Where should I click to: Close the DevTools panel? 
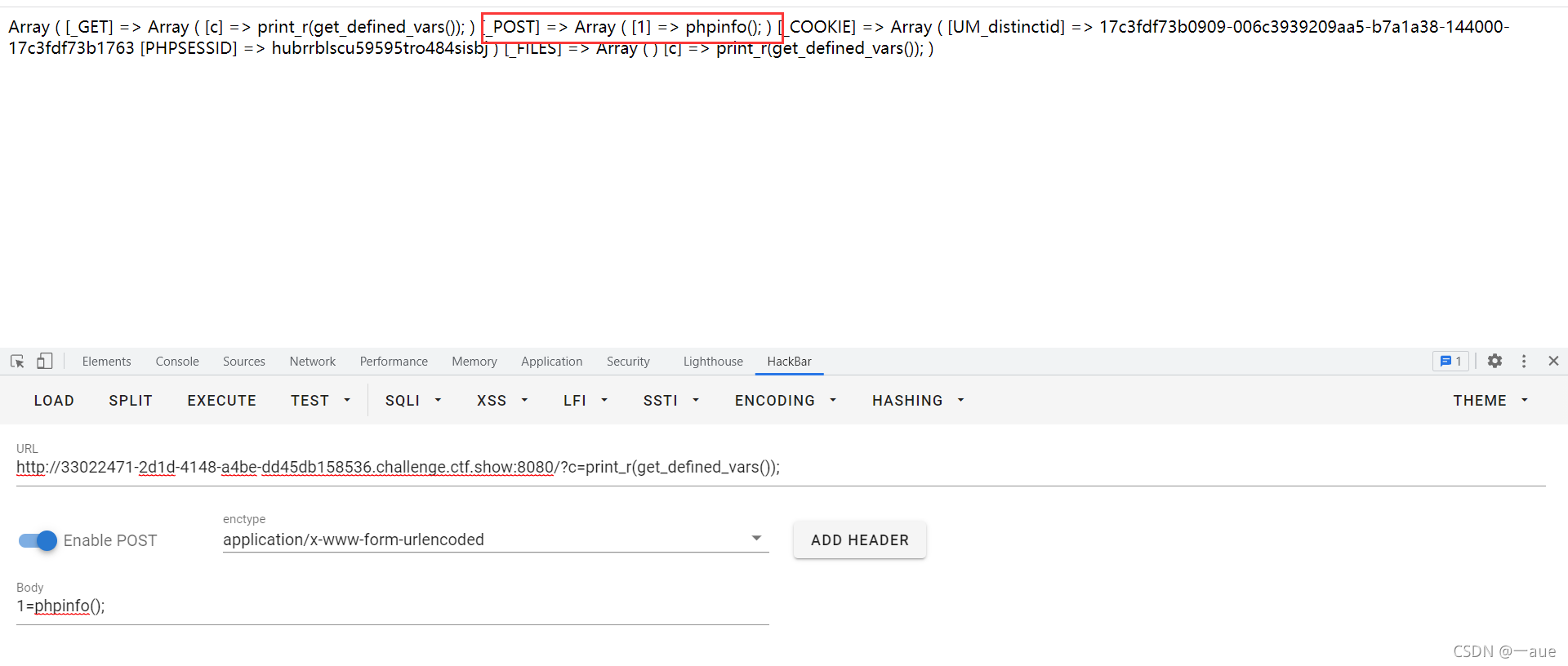1553,361
